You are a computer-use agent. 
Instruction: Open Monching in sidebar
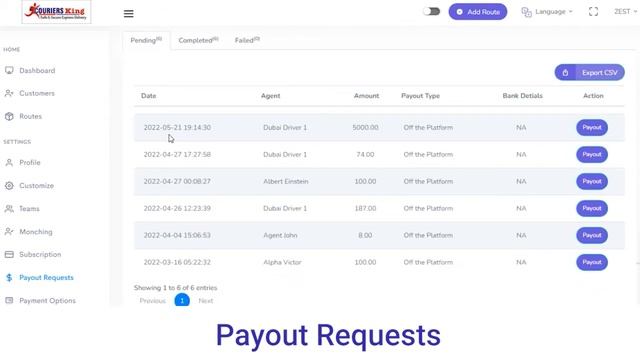click(x=36, y=232)
